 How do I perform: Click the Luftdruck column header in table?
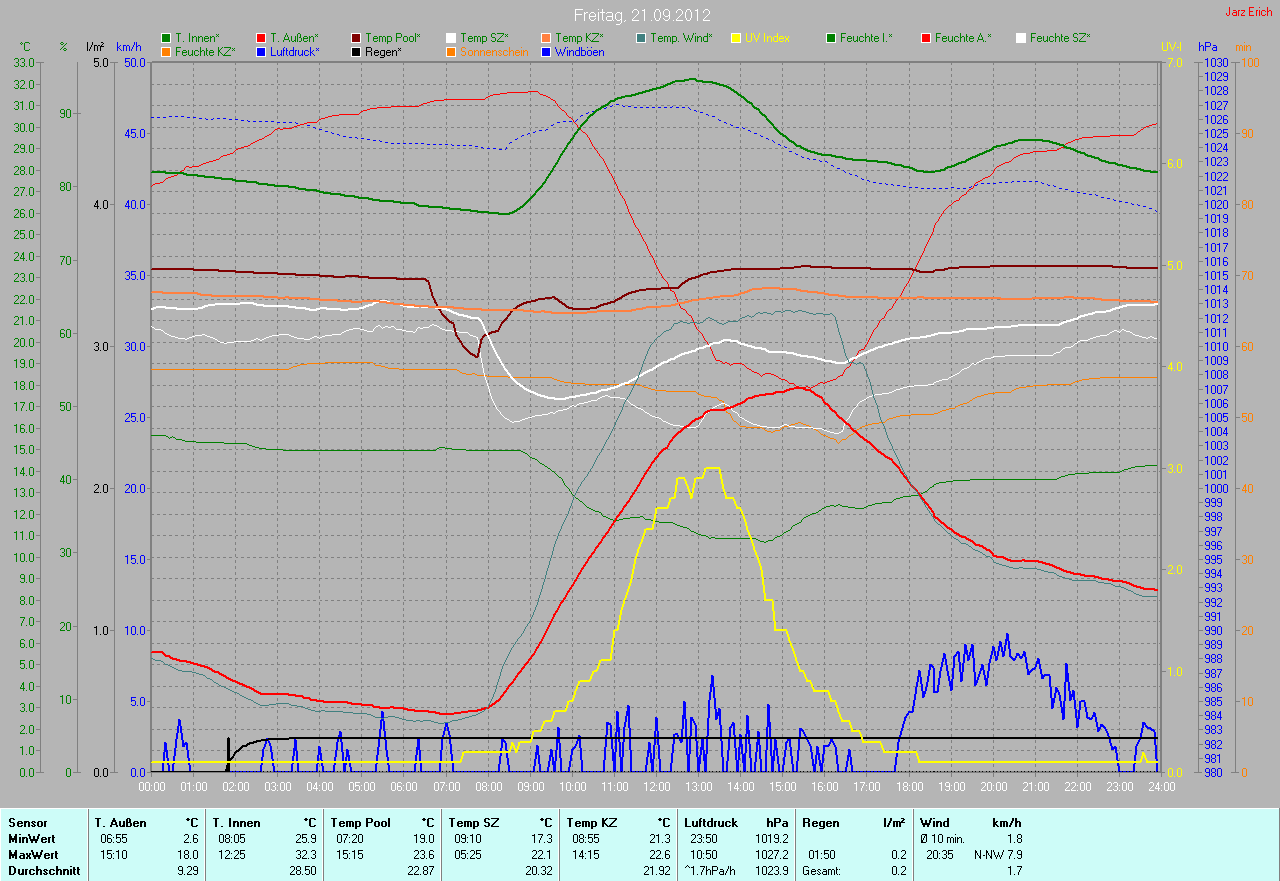pos(712,823)
